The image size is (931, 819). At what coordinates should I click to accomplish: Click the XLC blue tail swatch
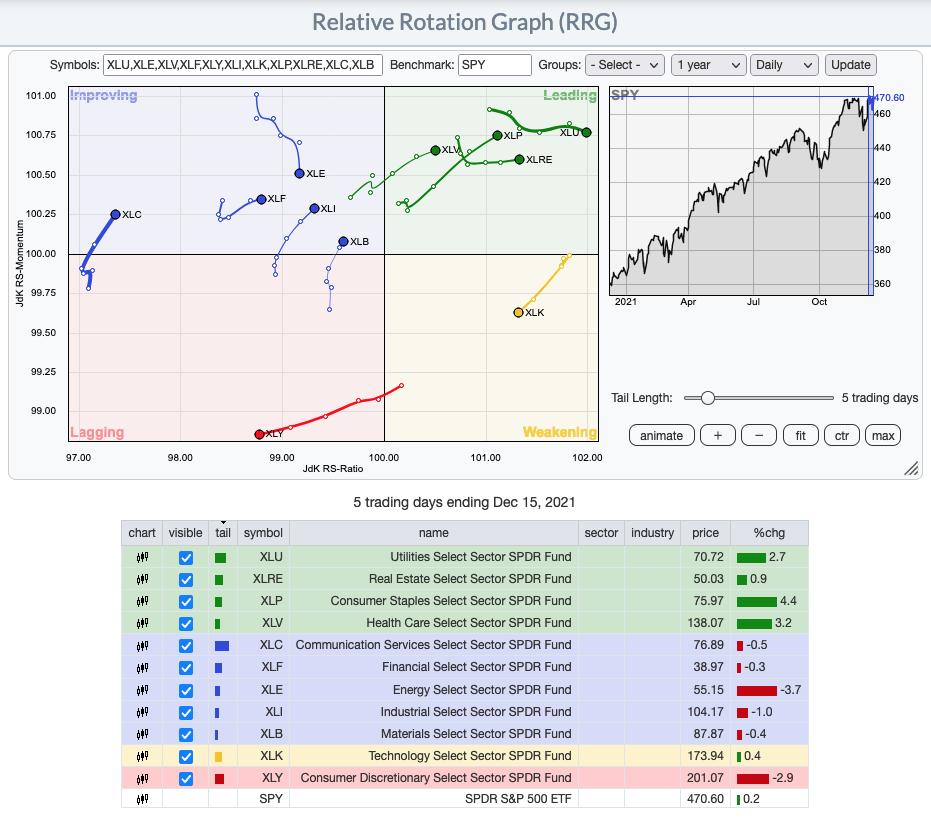click(x=221, y=646)
